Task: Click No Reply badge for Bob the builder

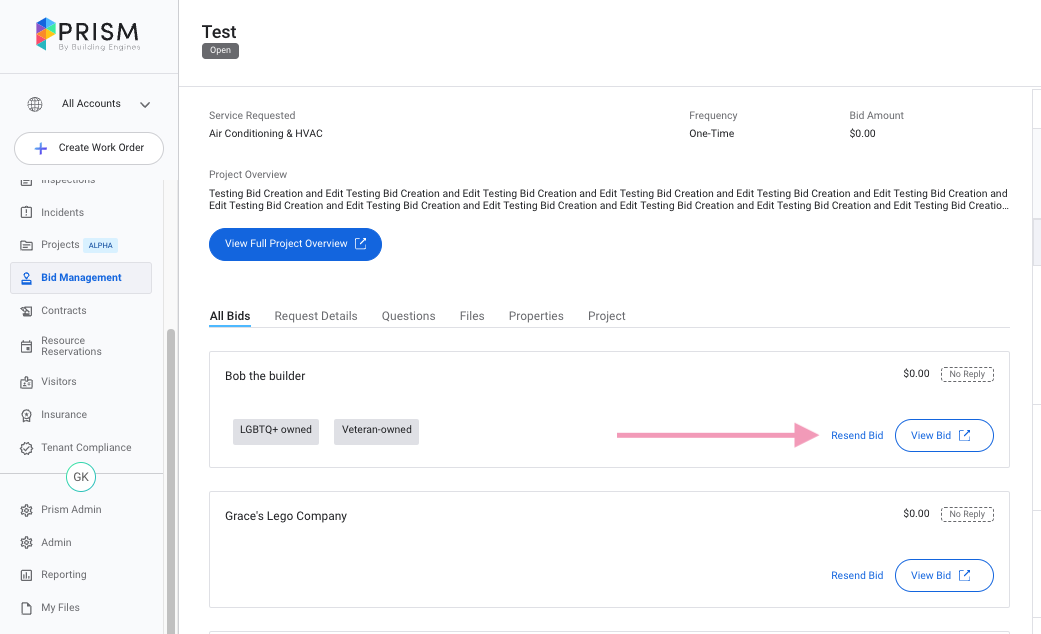Action: pyautogui.click(x=967, y=374)
